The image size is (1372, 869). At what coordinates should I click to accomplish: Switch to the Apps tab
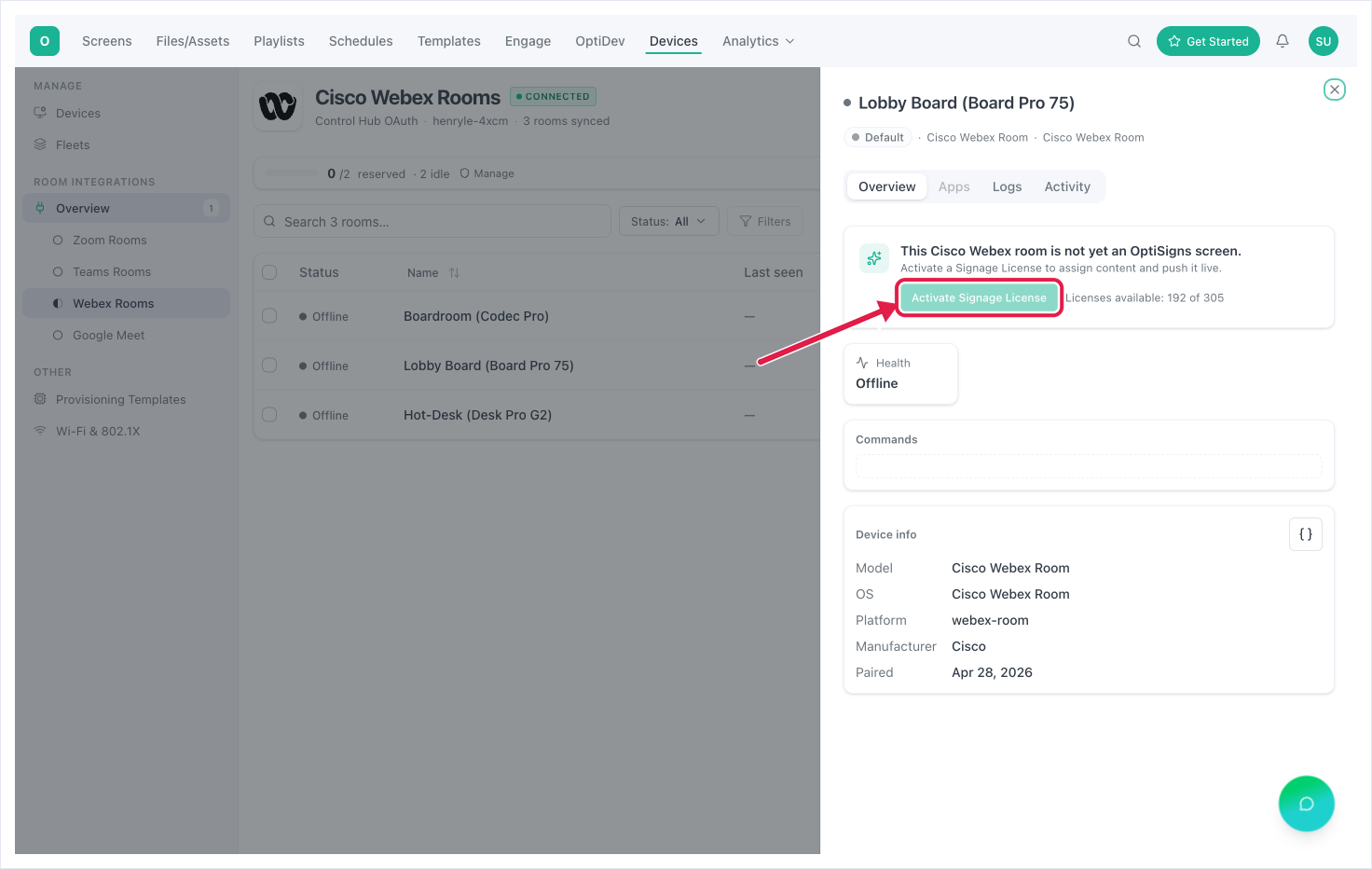pos(954,186)
